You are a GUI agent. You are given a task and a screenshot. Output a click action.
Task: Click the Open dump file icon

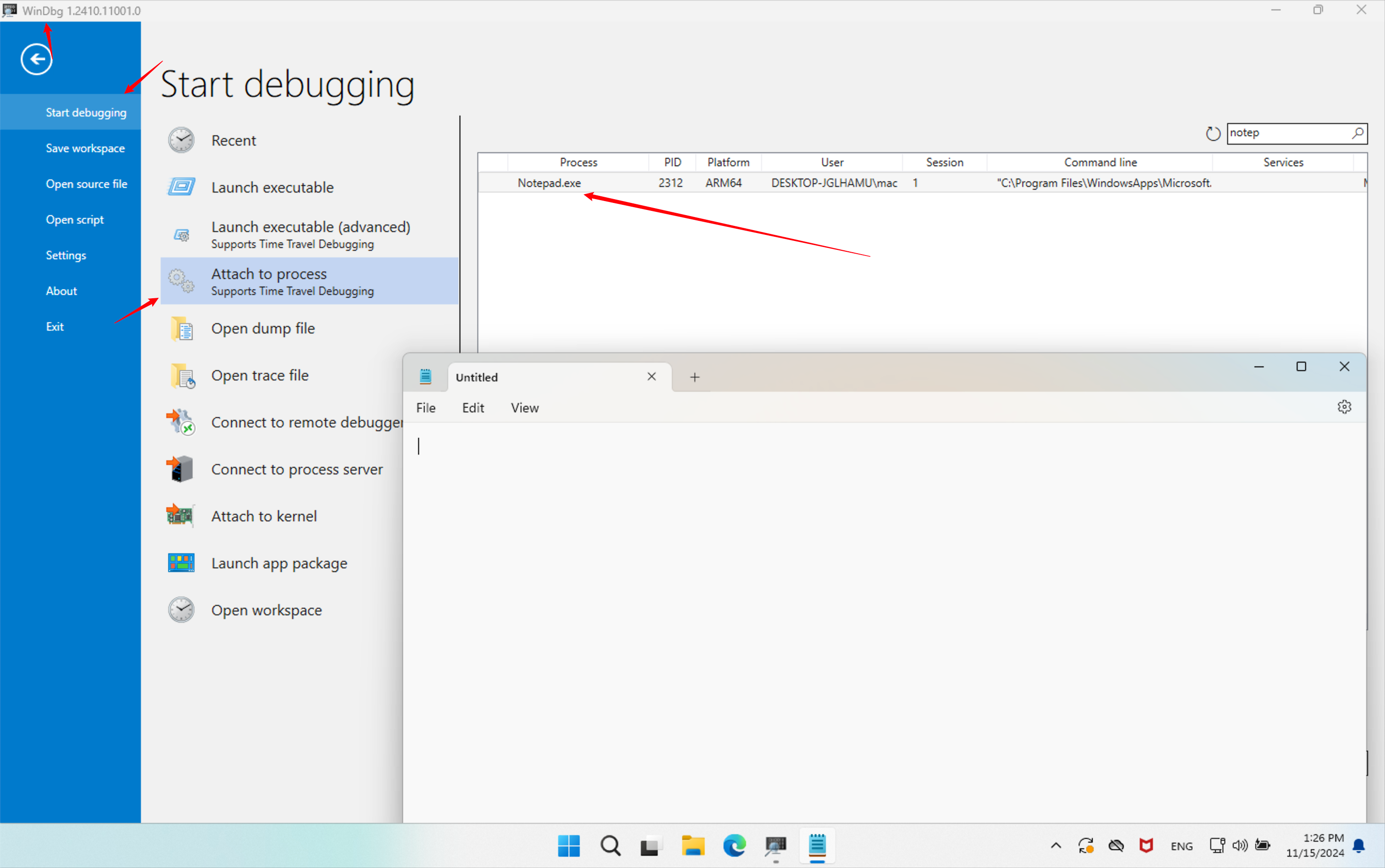tap(182, 329)
